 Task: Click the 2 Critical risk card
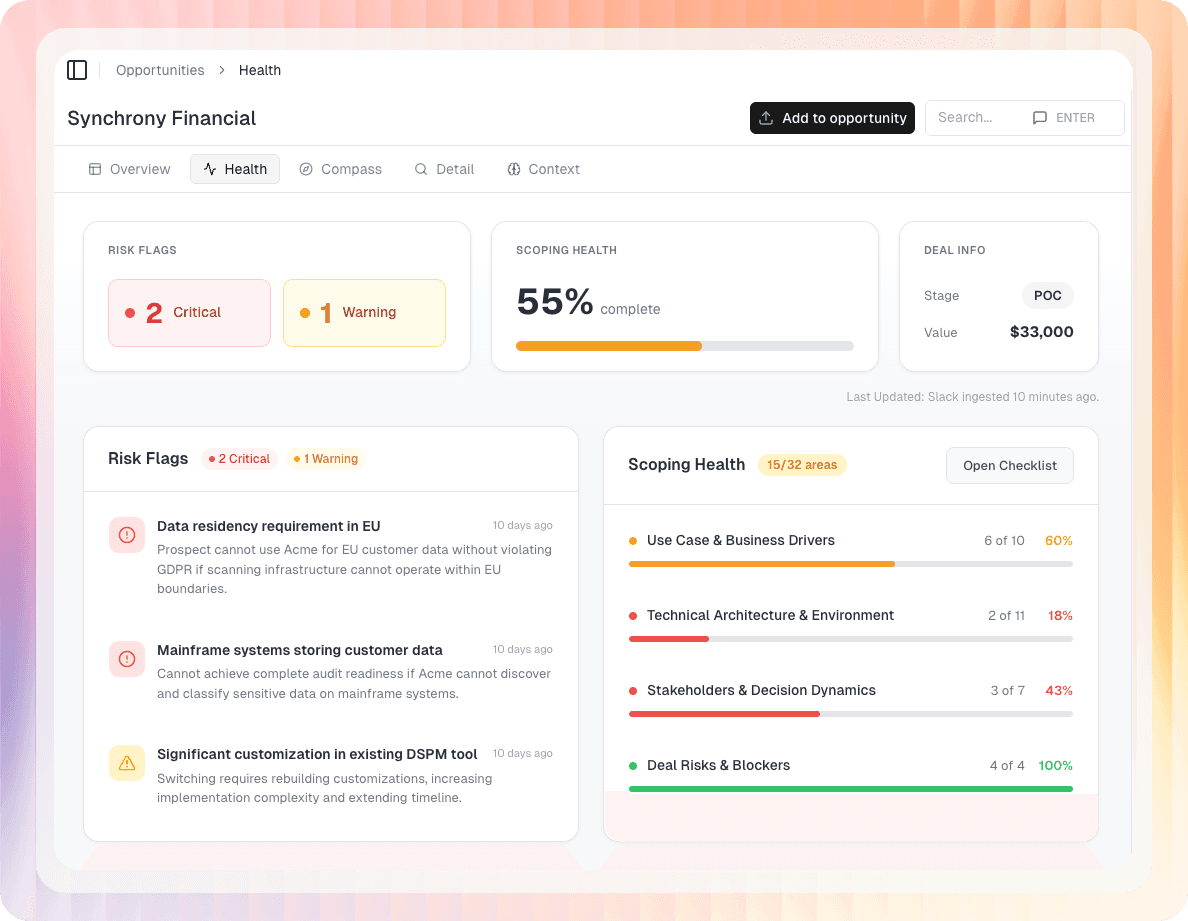[189, 313]
